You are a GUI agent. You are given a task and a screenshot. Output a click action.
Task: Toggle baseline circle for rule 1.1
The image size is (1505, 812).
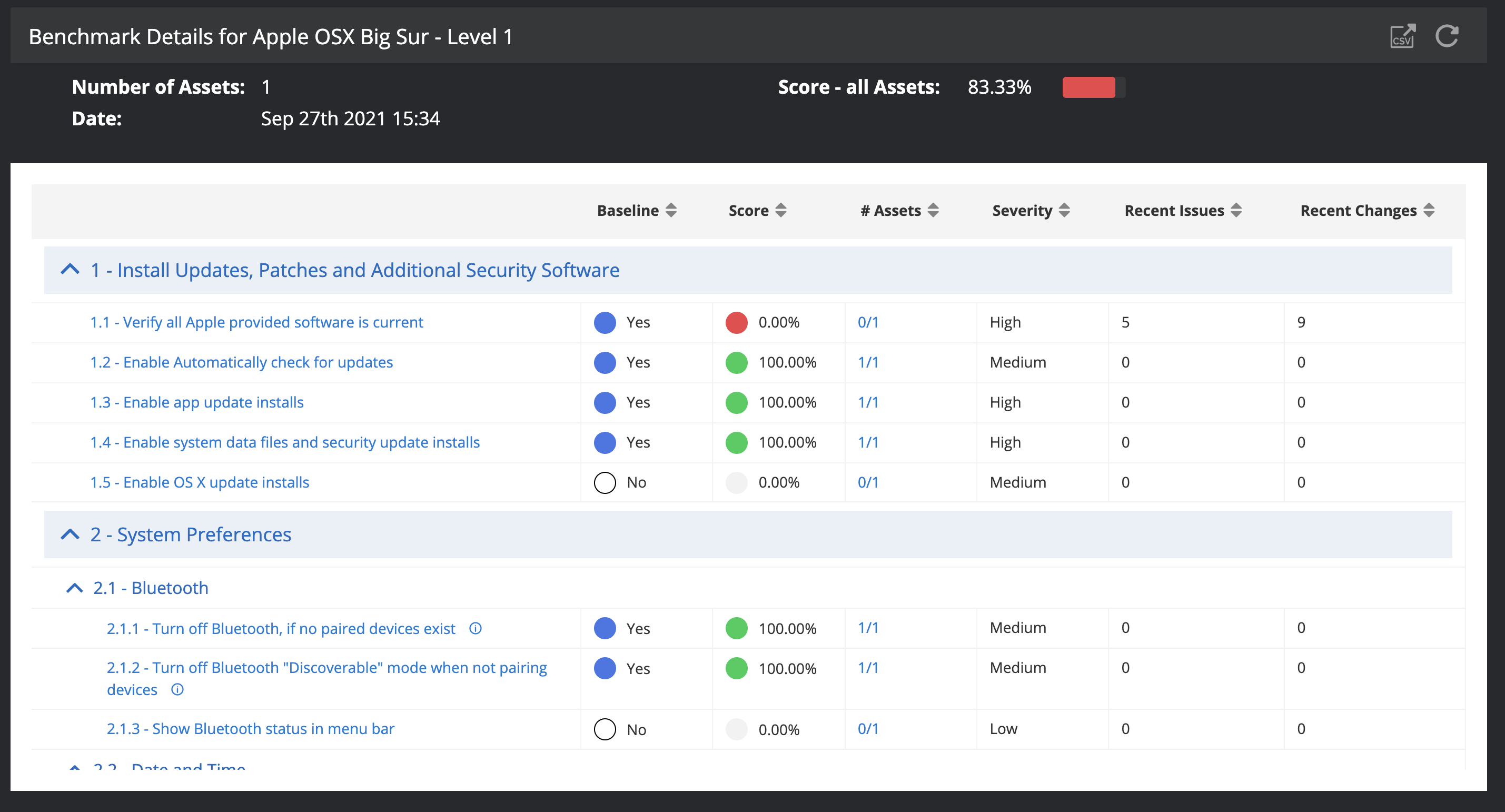pyautogui.click(x=605, y=322)
